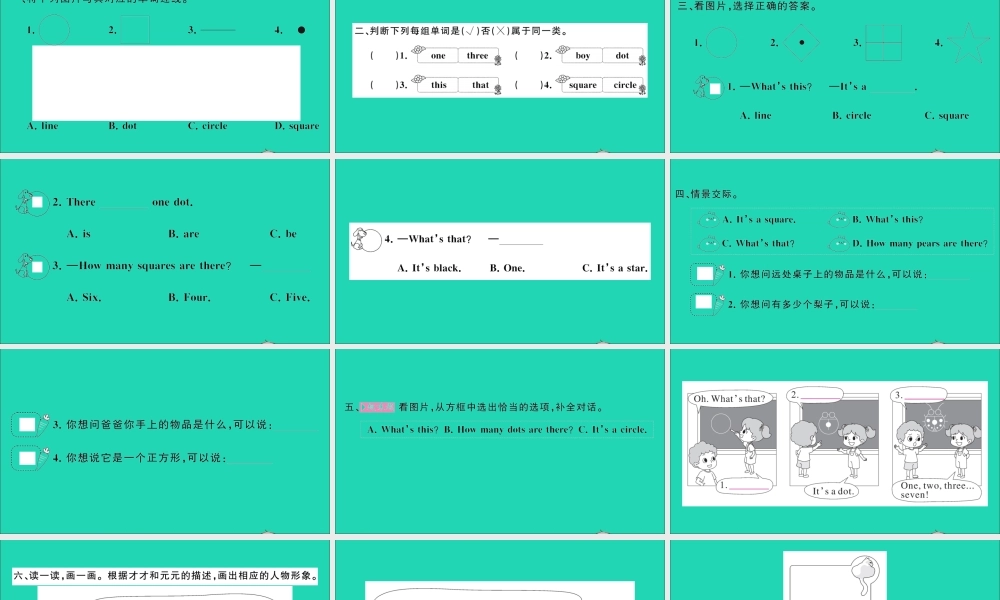
Task: Click the four-part square picture numbered 3
Action: coord(883,43)
